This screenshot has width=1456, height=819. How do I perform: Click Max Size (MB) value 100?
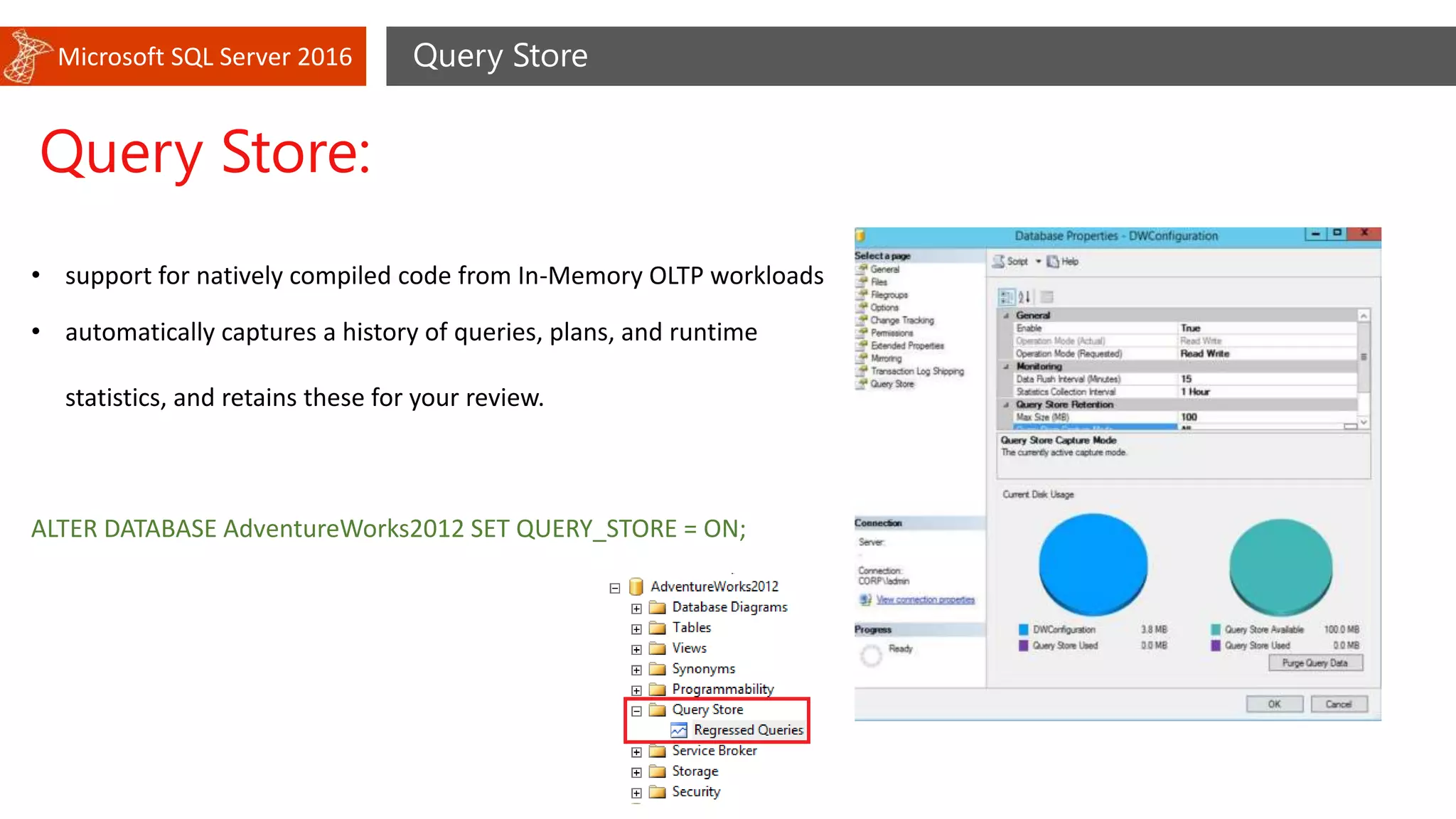point(1189,418)
